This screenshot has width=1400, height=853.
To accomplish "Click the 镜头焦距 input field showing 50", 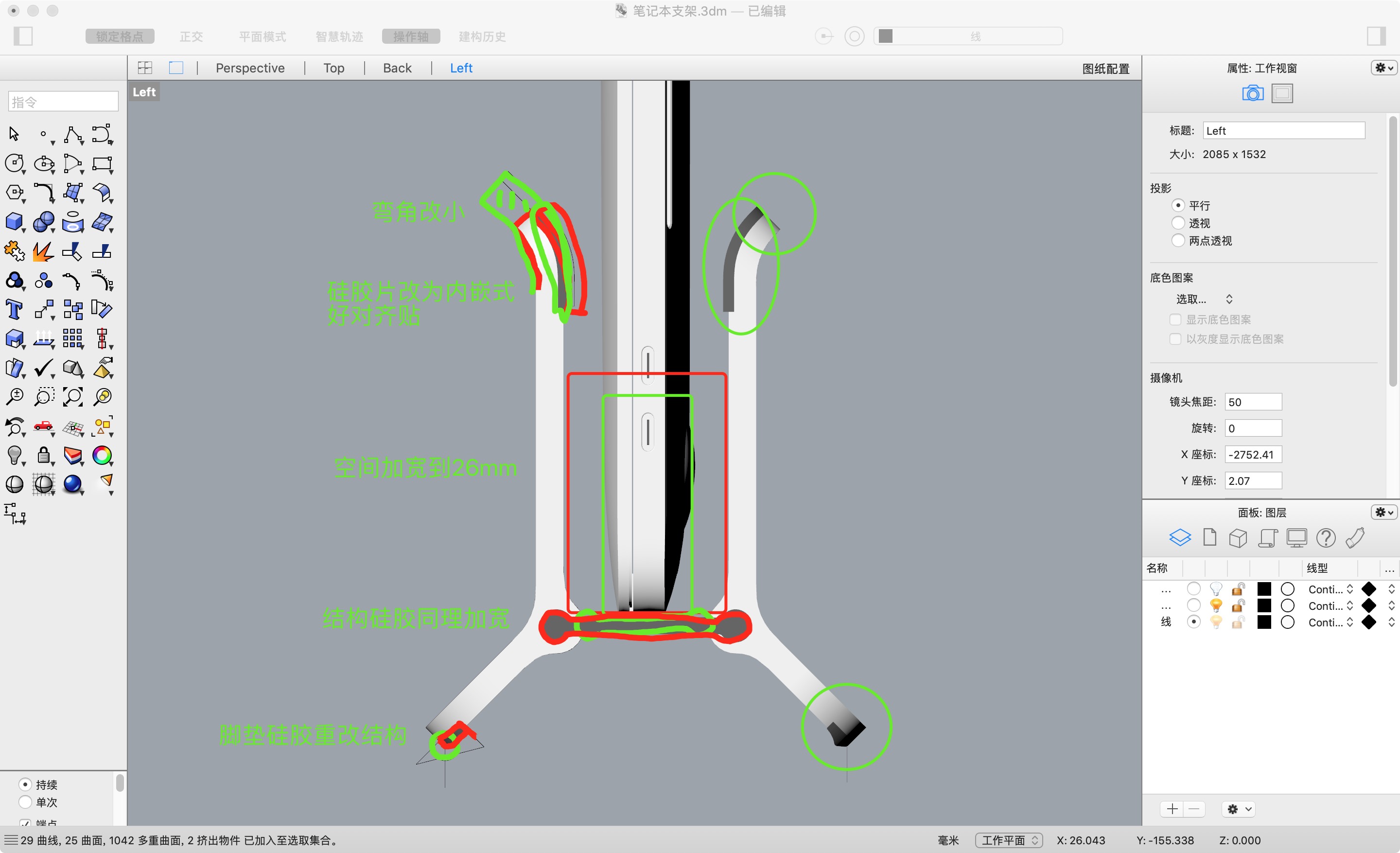I will [1253, 402].
